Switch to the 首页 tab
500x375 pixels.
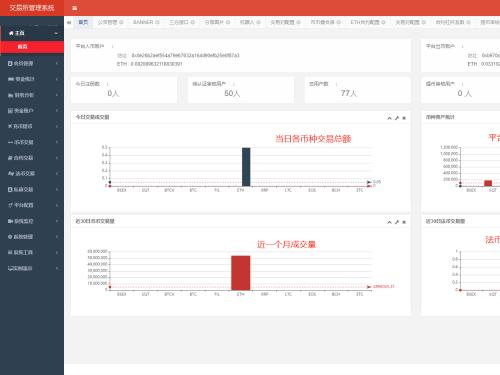(x=83, y=22)
